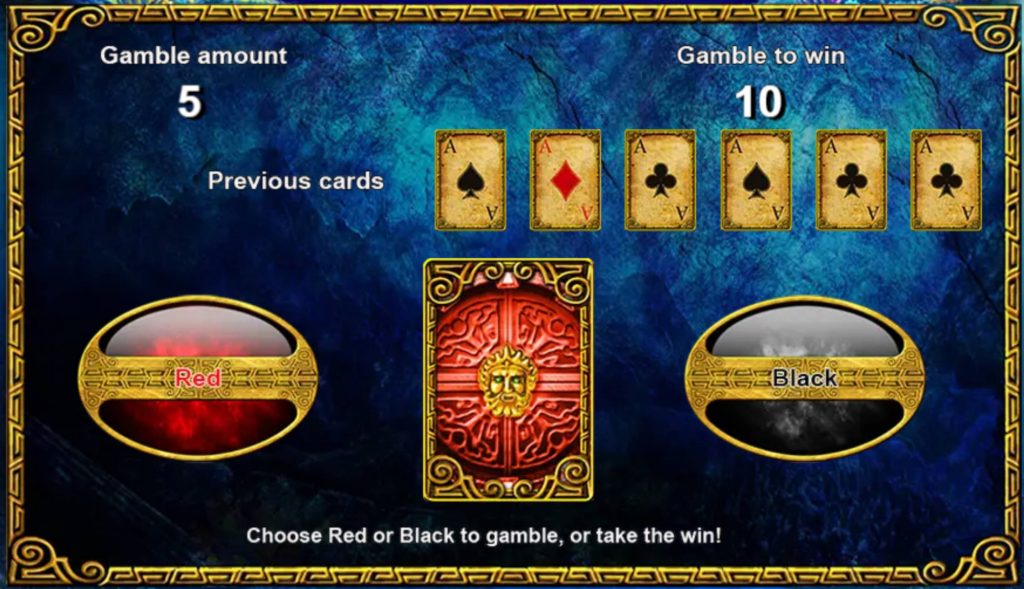1024x589 pixels.
Task: Flip the face-down red card
Action: (x=508, y=380)
